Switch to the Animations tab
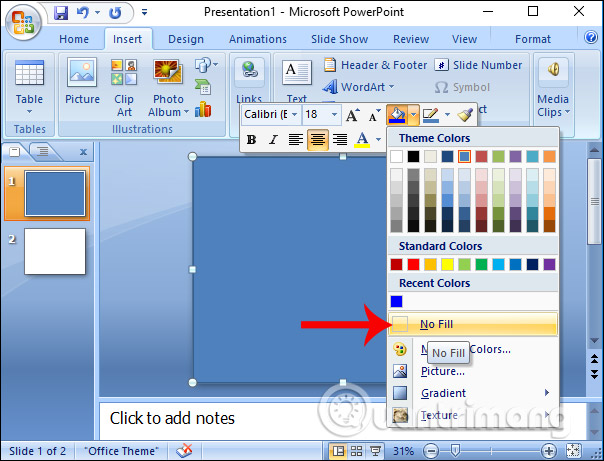604x461 pixels. (x=258, y=39)
